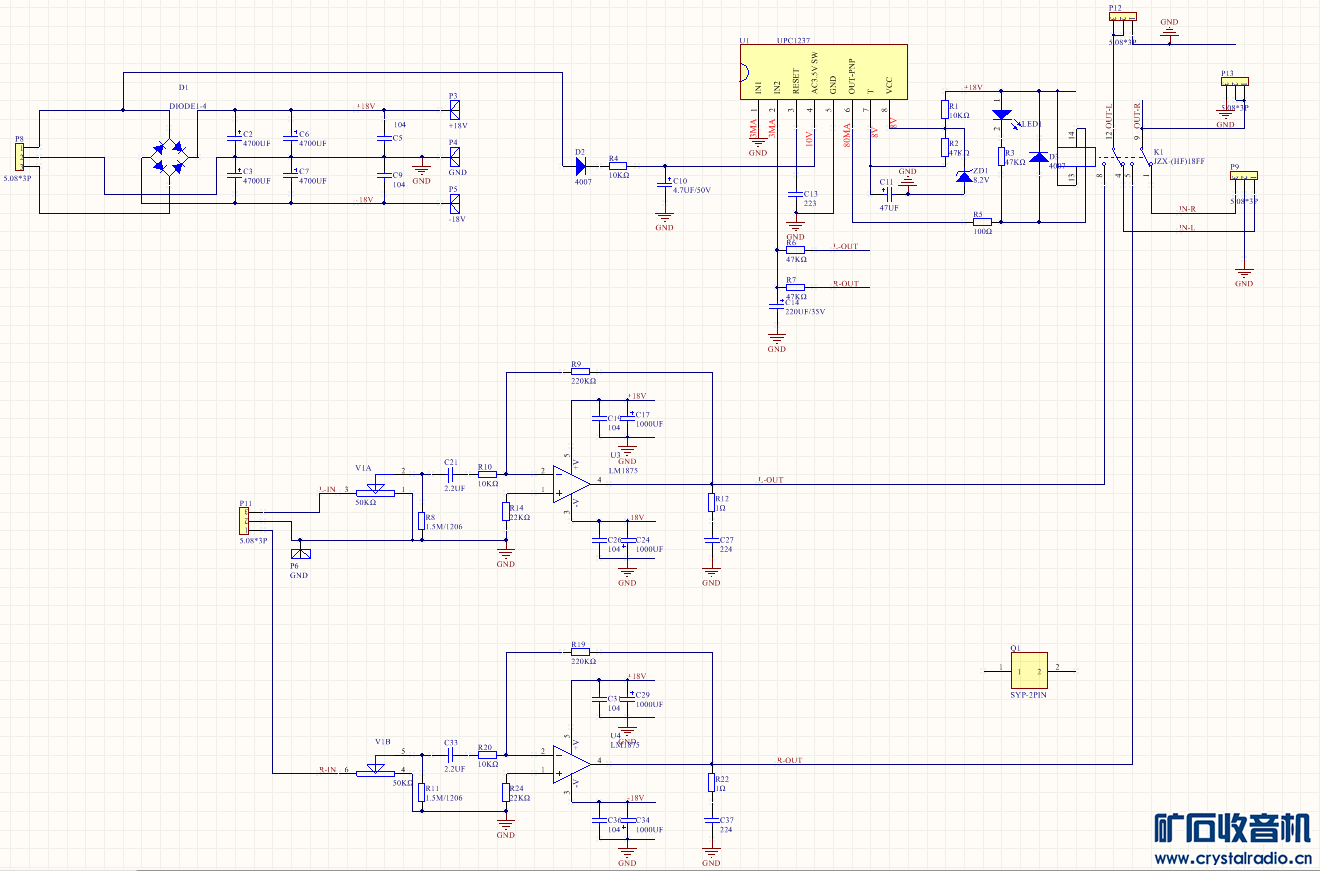Select the V1B potentiometer symbol
Image resolution: width=1320 pixels, height=871 pixels.
click(376, 769)
